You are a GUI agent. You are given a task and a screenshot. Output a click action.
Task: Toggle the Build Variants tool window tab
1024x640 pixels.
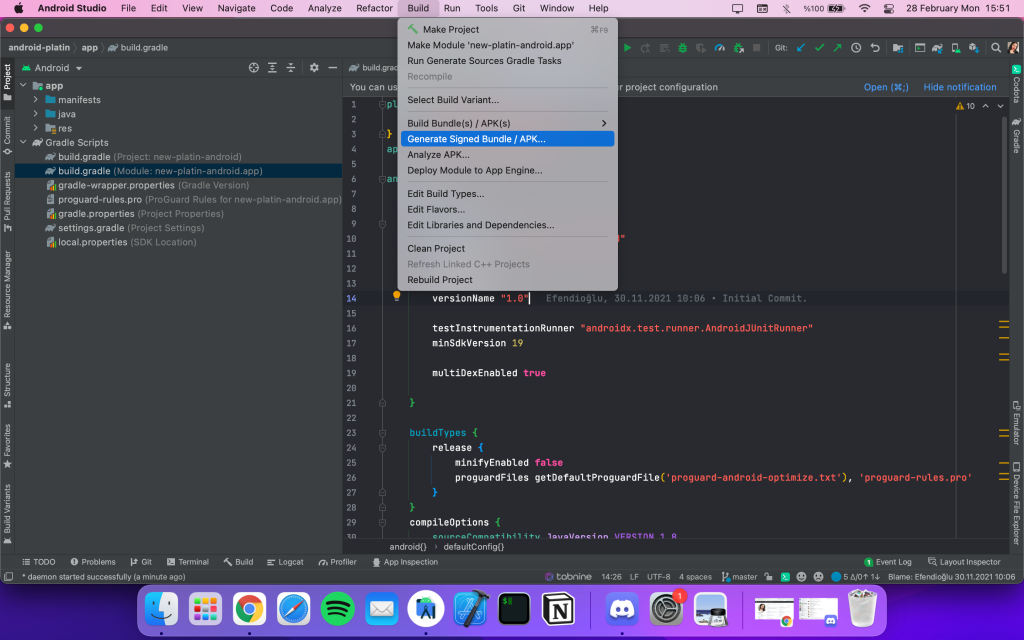pyautogui.click(x=7, y=514)
